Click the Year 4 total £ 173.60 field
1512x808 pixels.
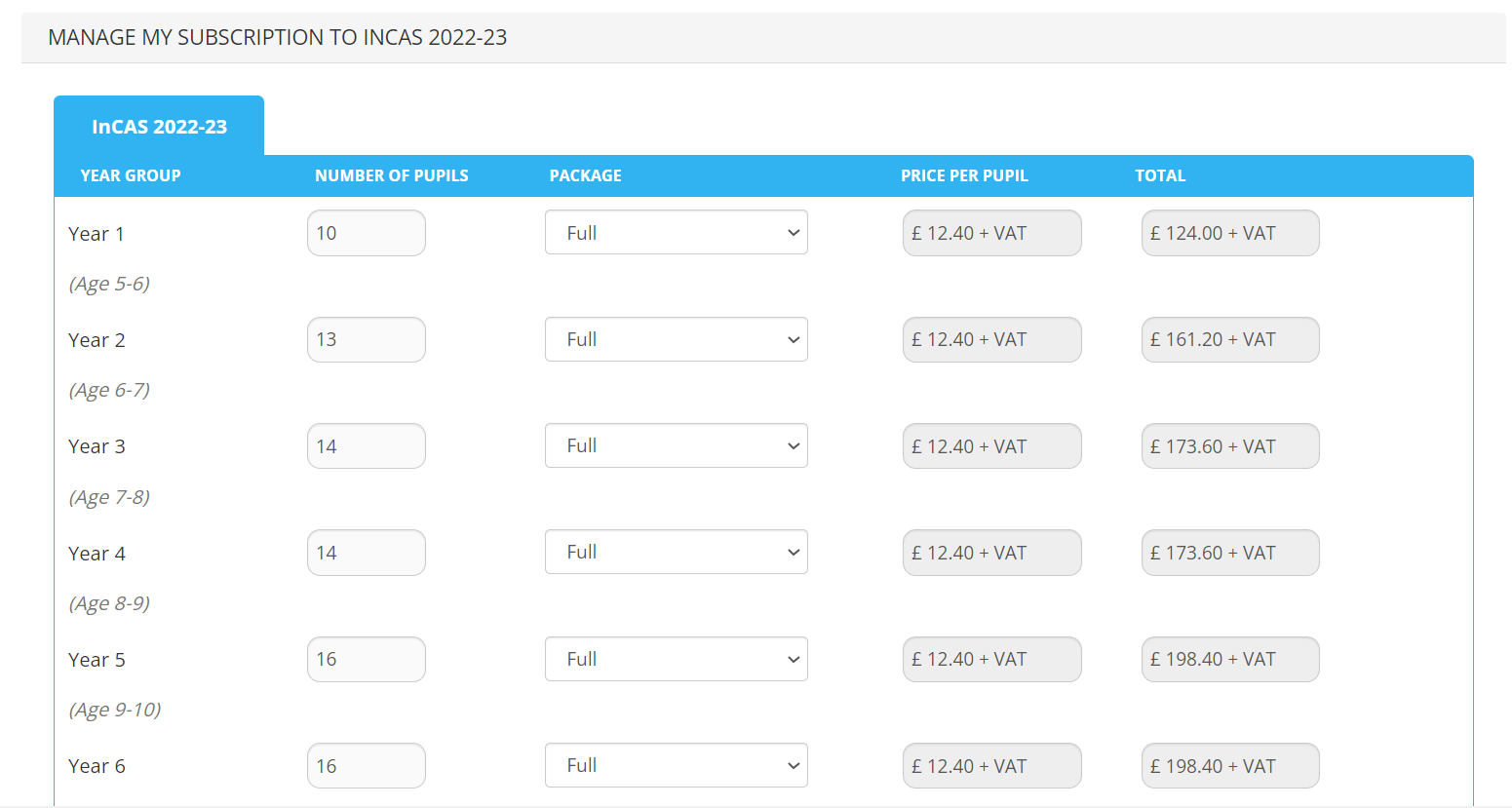[x=1230, y=553]
